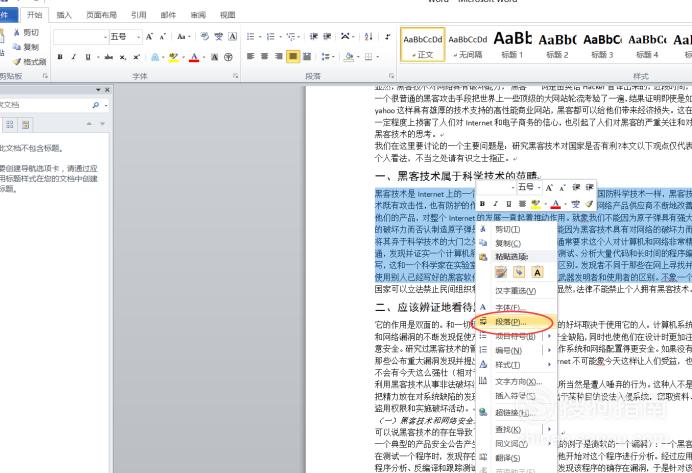Toggle Bold in the floating mini toolbar
Screen dimensions: 692x473
tap(482, 204)
